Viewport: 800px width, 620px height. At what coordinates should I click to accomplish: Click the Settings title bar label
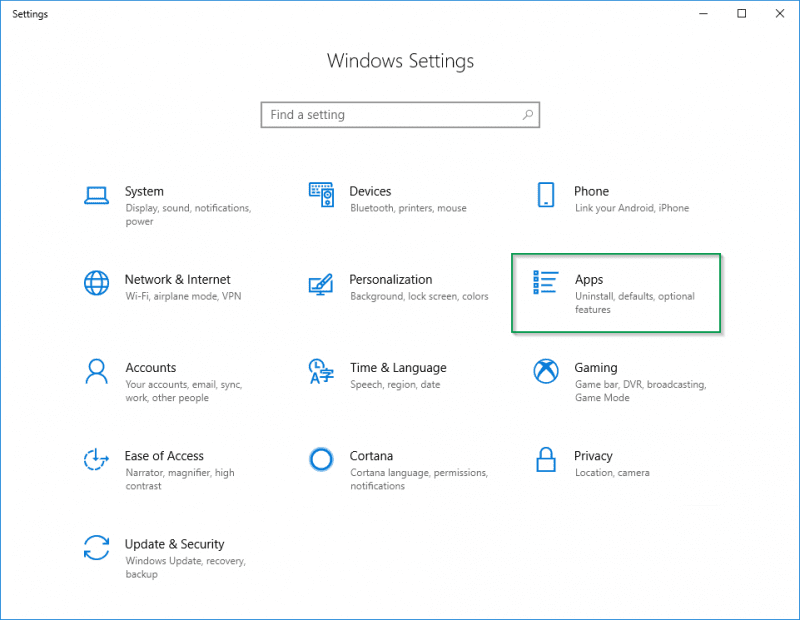pos(30,14)
